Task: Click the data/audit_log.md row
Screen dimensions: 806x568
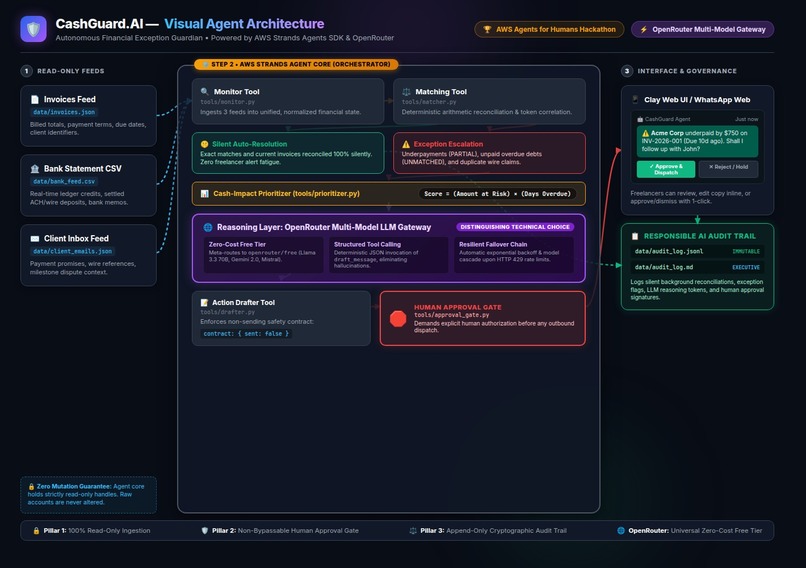Action: click(697, 267)
